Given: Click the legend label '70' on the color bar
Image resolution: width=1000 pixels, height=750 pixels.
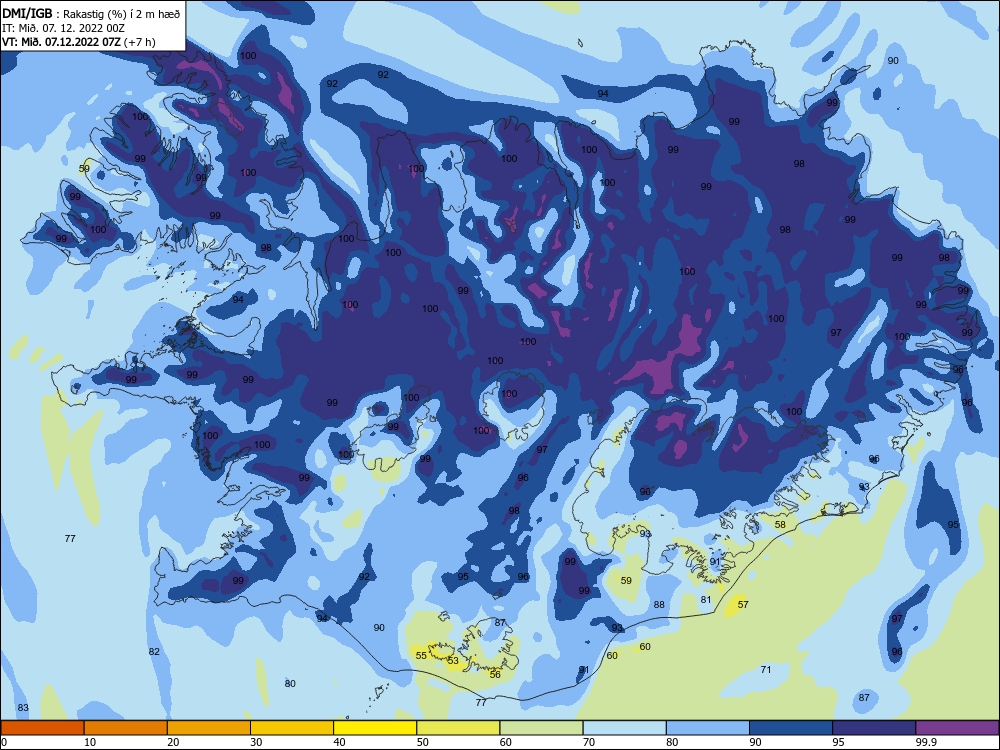Looking at the screenshot, I should [589, 742].
